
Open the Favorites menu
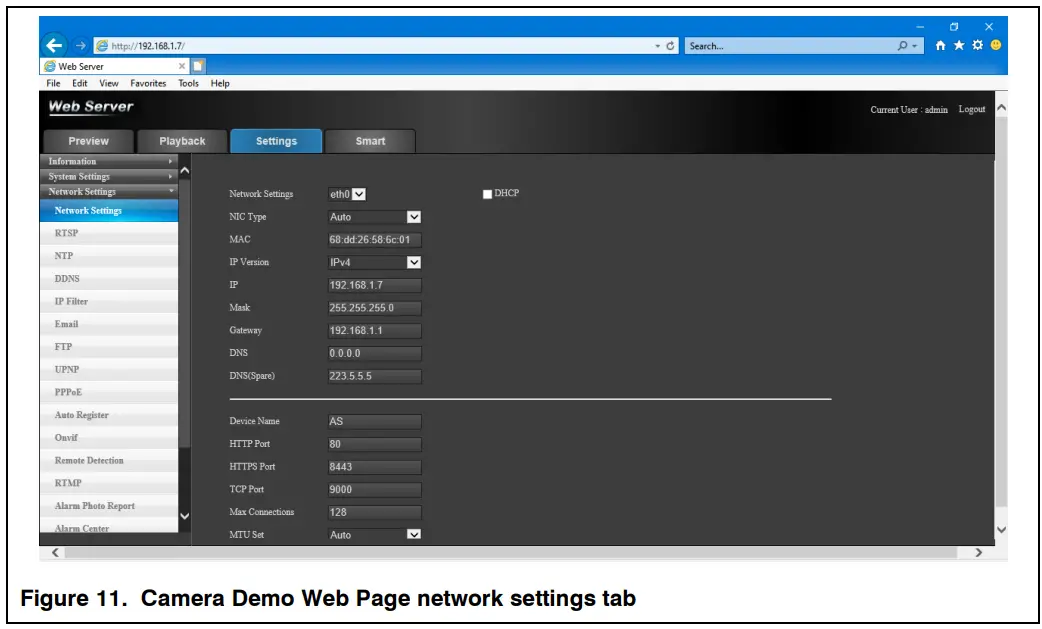[x=148, y=83]
